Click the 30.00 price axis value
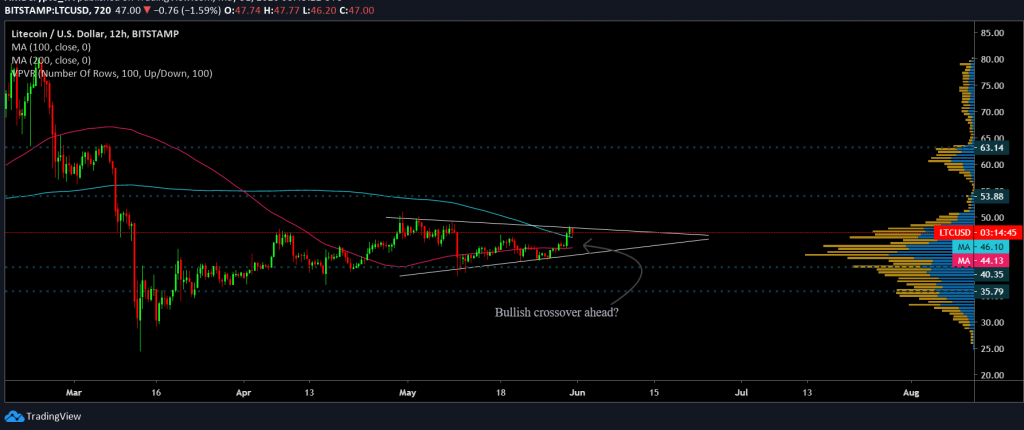 coord(990,322)
